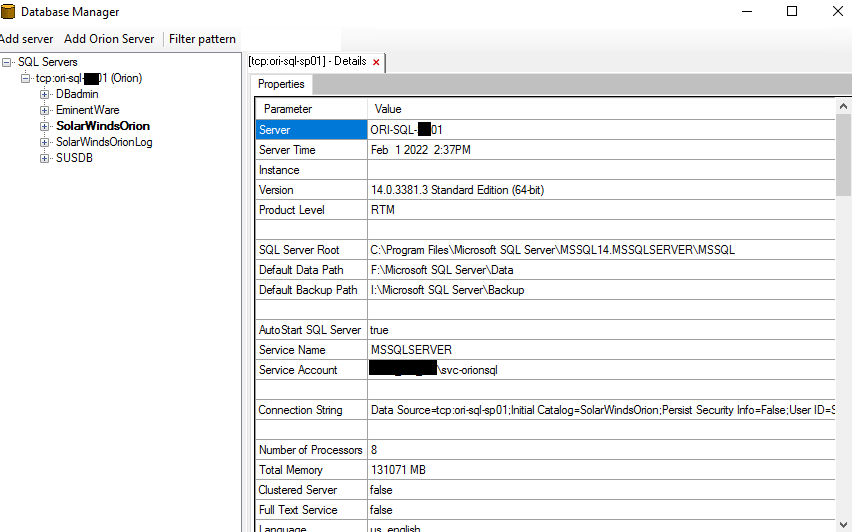Click the properties grid vertical scrollbar thumb
This screenshot has height=532, width=852.
(x=843, y=155)
